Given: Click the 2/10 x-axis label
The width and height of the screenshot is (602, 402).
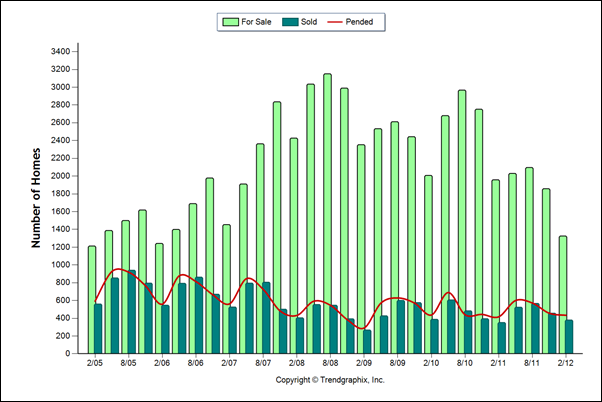Looking at the screenshot, I should 431,363.
